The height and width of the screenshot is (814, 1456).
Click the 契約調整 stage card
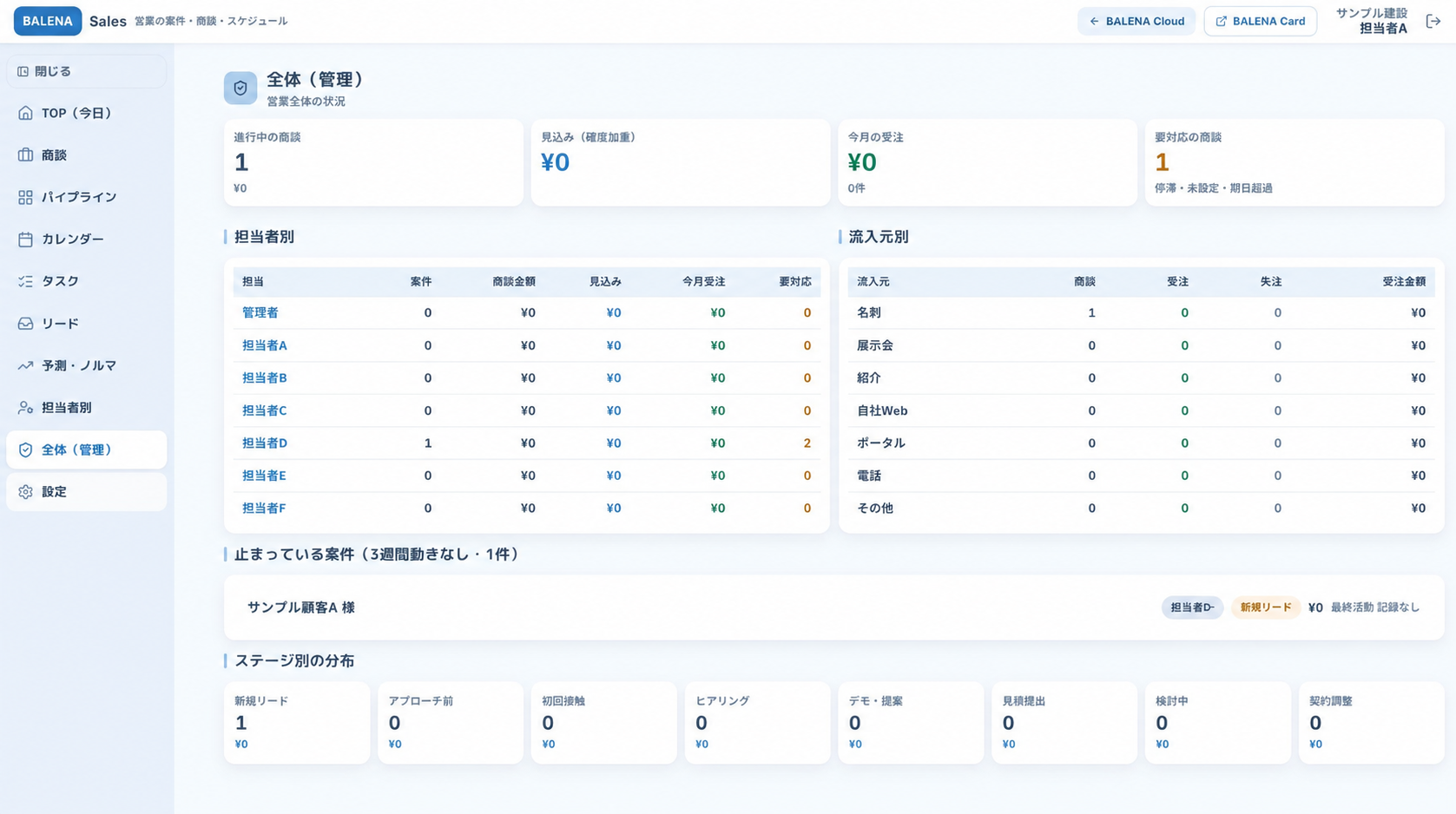[x=1371, y=722]
